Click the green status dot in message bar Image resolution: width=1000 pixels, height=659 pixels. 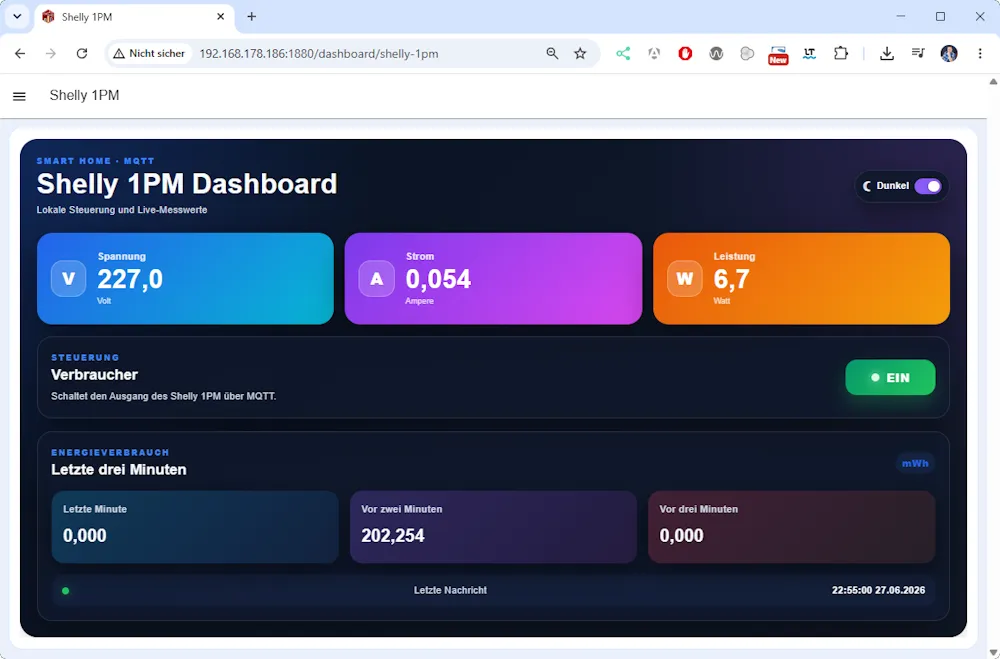point(65,591)
